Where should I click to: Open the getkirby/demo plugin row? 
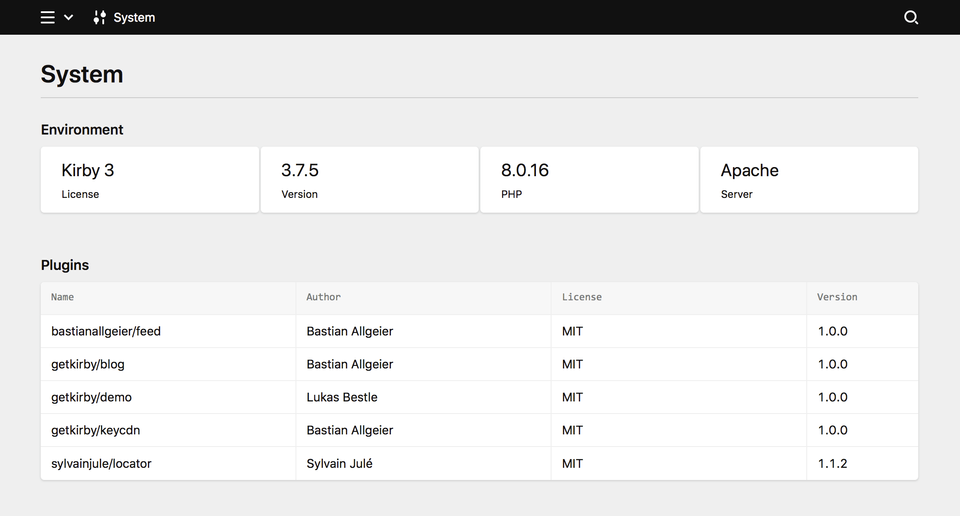[x=479, y=397]
